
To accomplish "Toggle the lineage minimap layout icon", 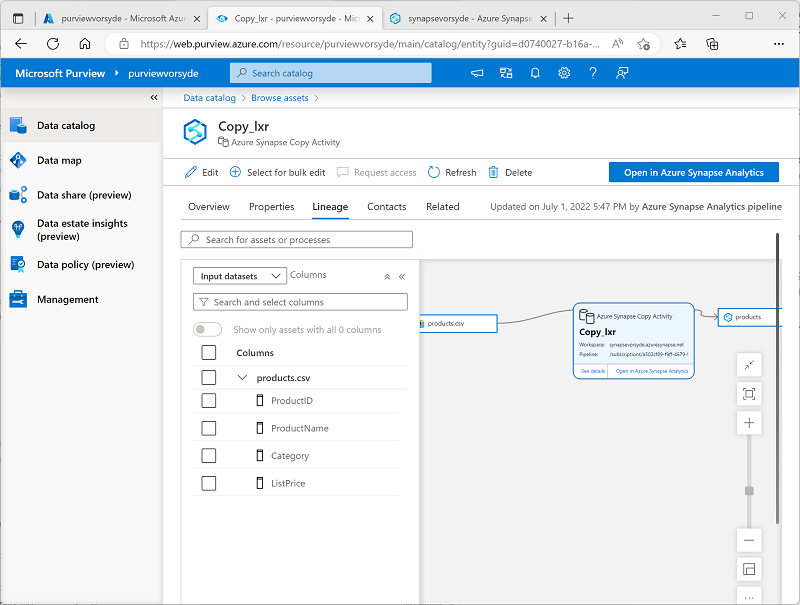I will pyautogui.click(x=749, y=569).
